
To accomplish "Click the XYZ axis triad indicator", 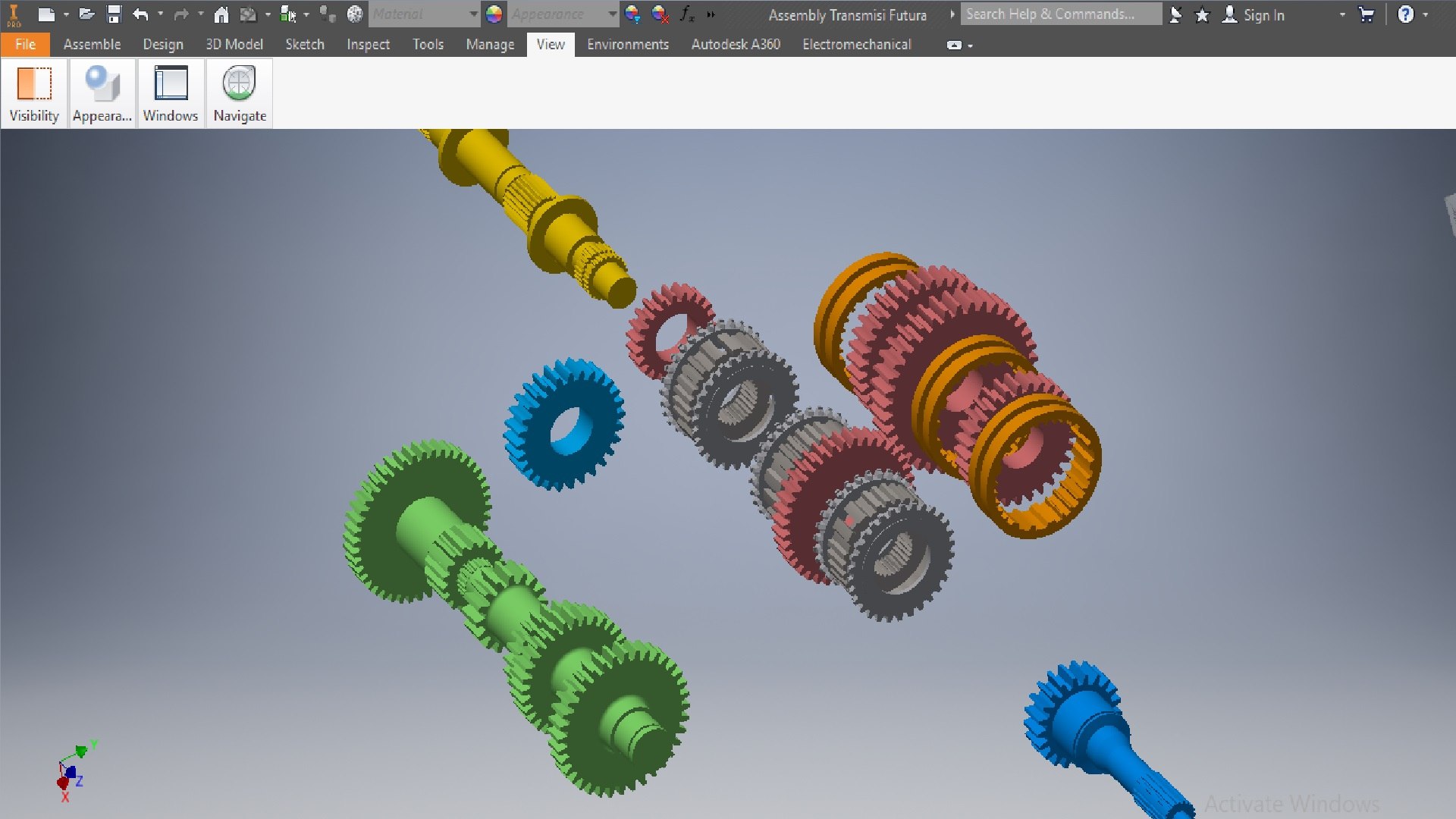I will pyautogui.click(x=76, y=771).
